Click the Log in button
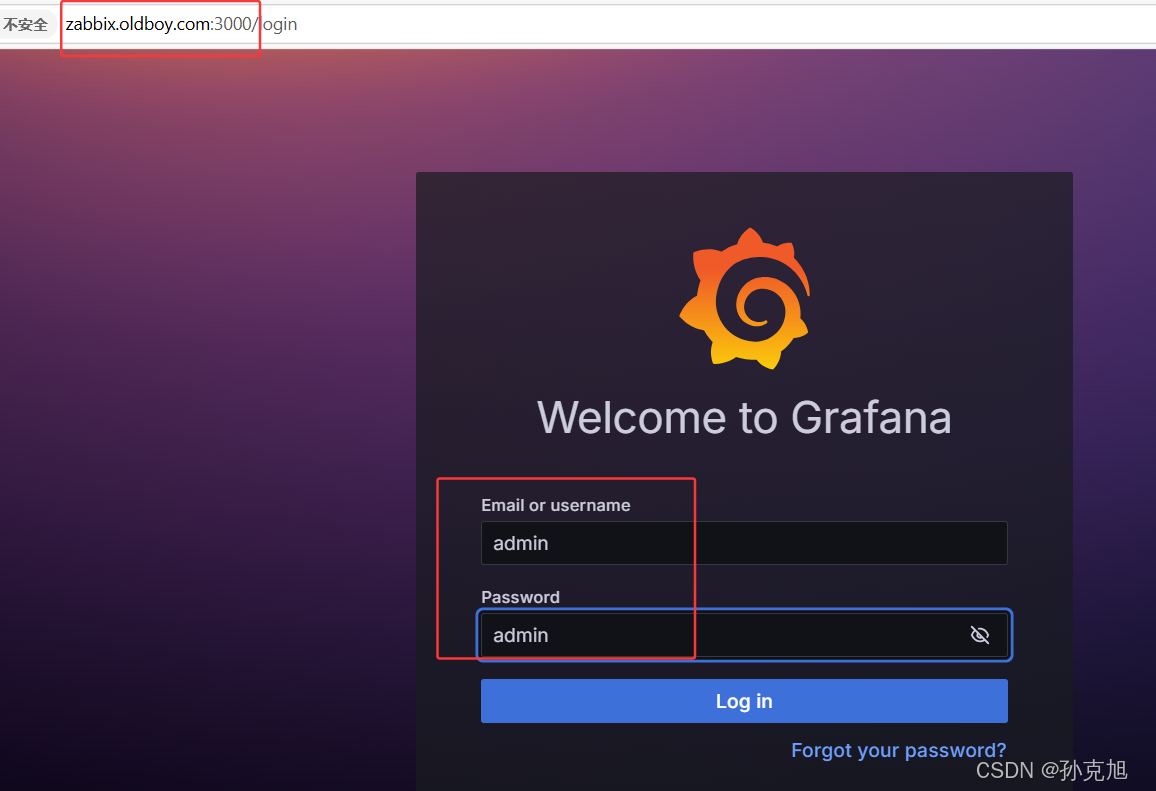 click(x=744, y=701)
